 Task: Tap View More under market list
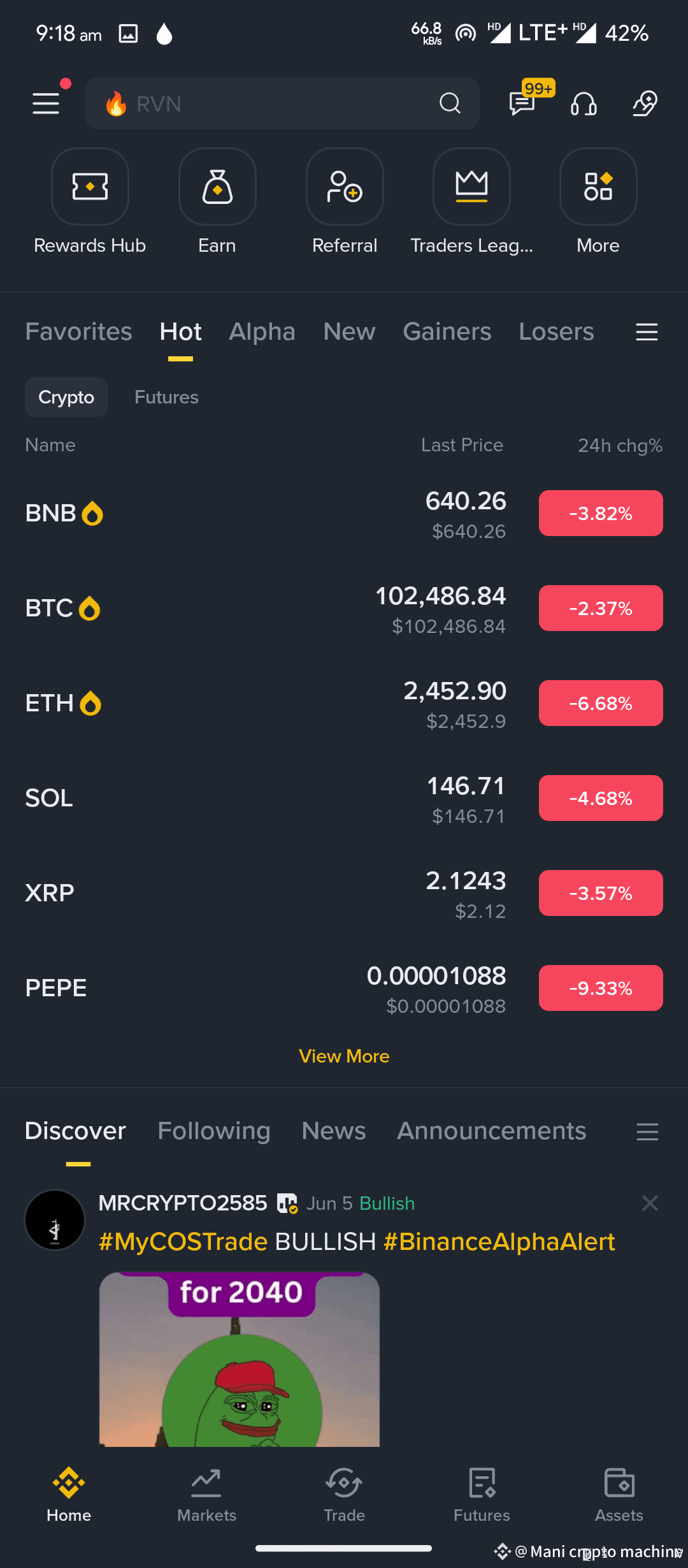point(344,1056)
